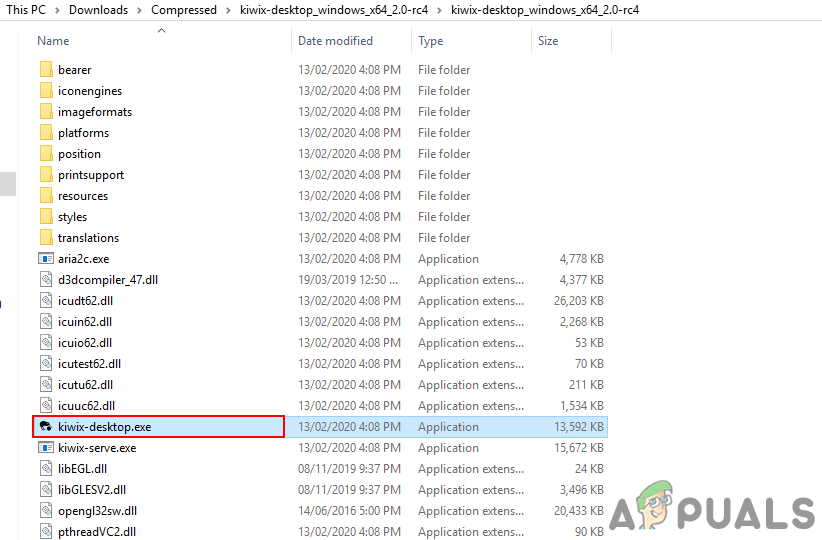Viewport: 822px width, 540px height.
Task: Sort files by Size column
Action: [x=548, y=41]
